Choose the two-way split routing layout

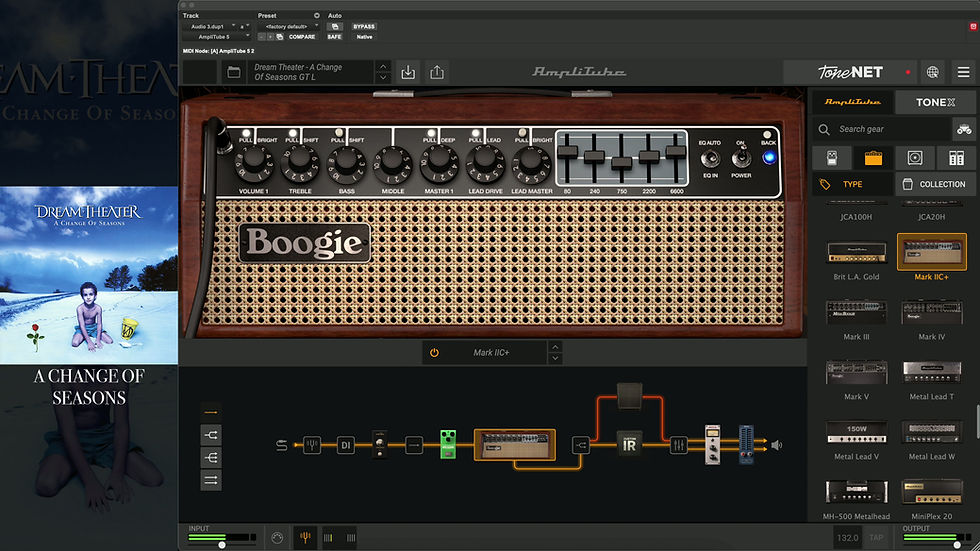(x=211, y=435)
